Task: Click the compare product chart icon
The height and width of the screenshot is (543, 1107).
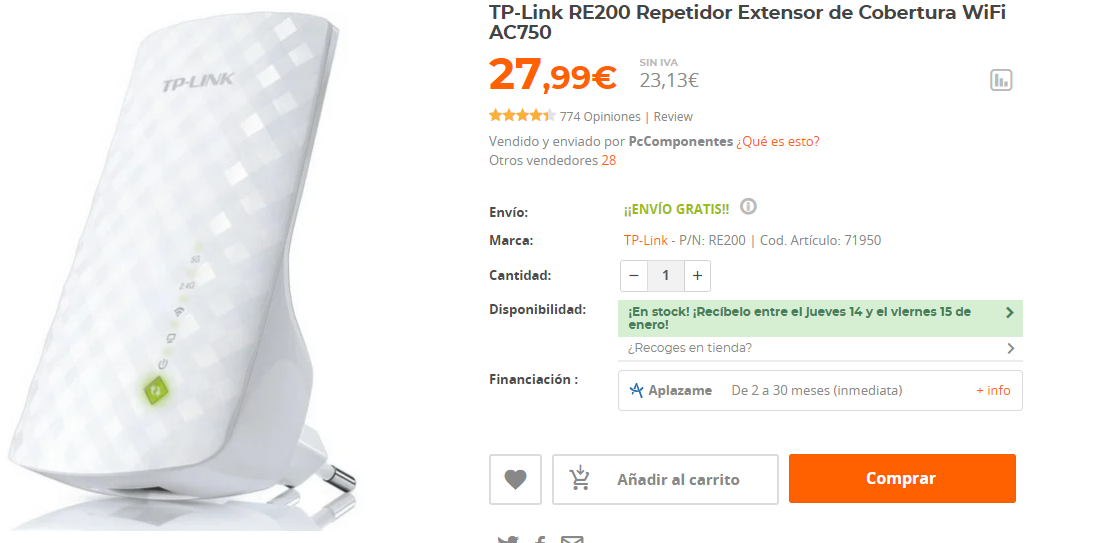Action: click(1001, 80)
